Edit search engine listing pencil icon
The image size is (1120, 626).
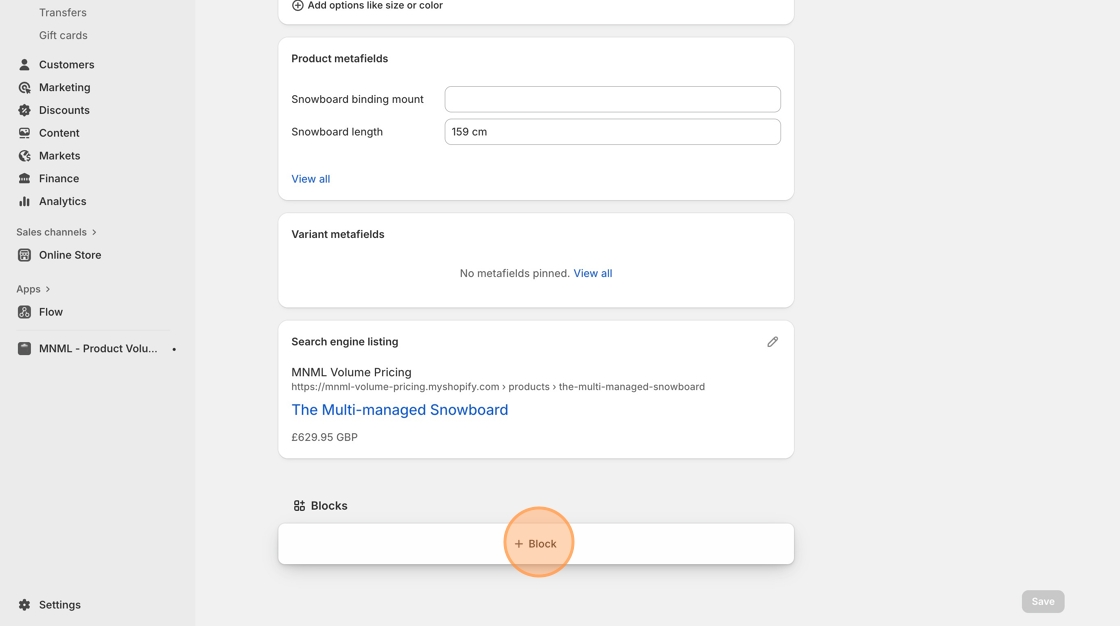(772, 342)
